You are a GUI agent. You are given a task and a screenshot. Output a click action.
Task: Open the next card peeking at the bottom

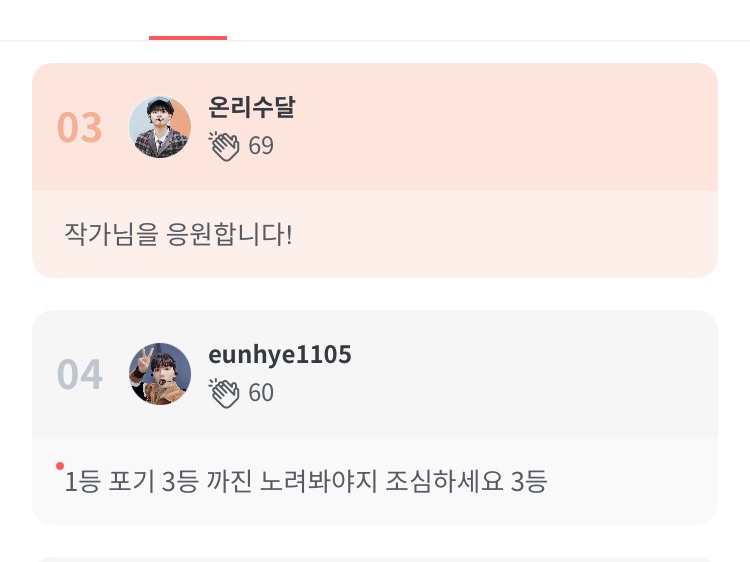coord(375,558)
